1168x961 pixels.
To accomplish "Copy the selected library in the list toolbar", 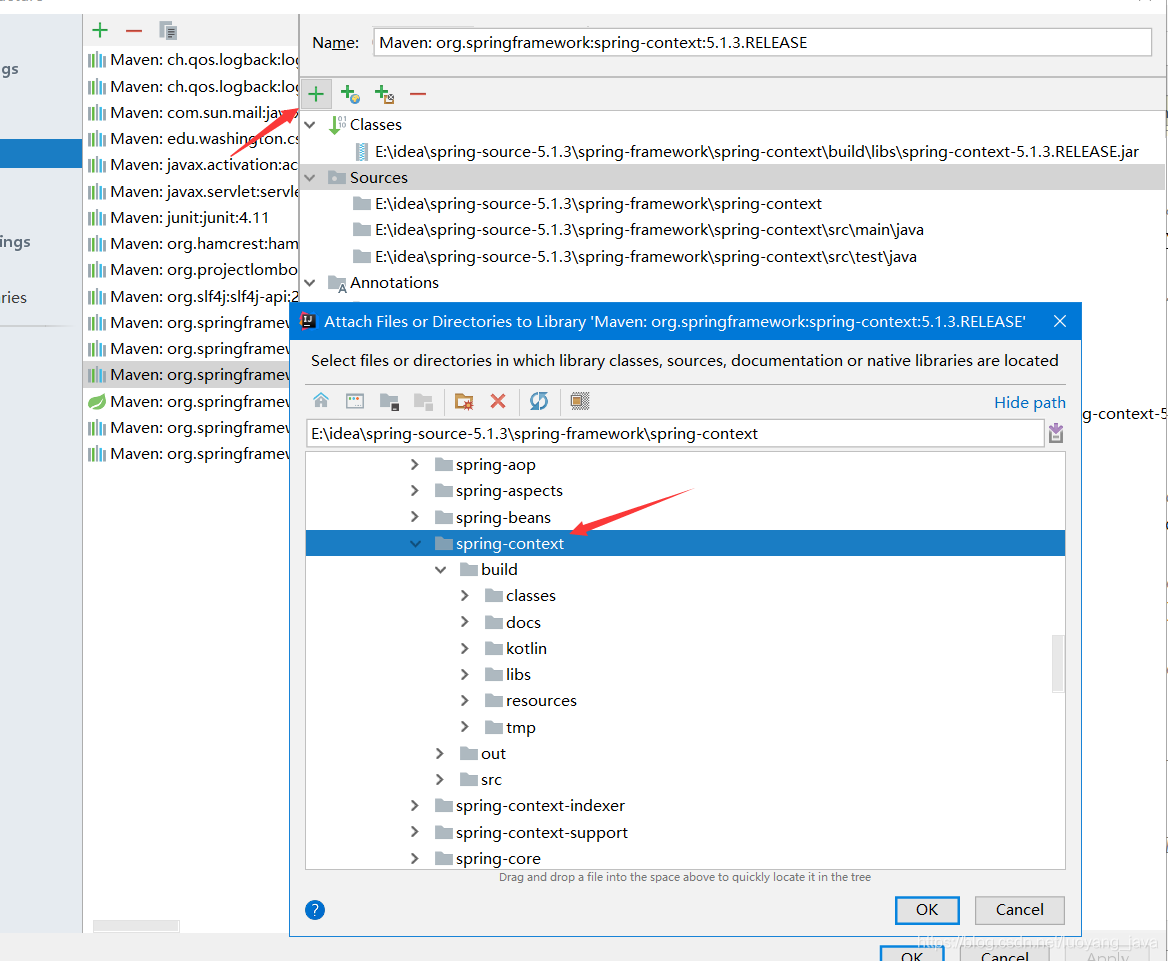I will coord(168,31).
